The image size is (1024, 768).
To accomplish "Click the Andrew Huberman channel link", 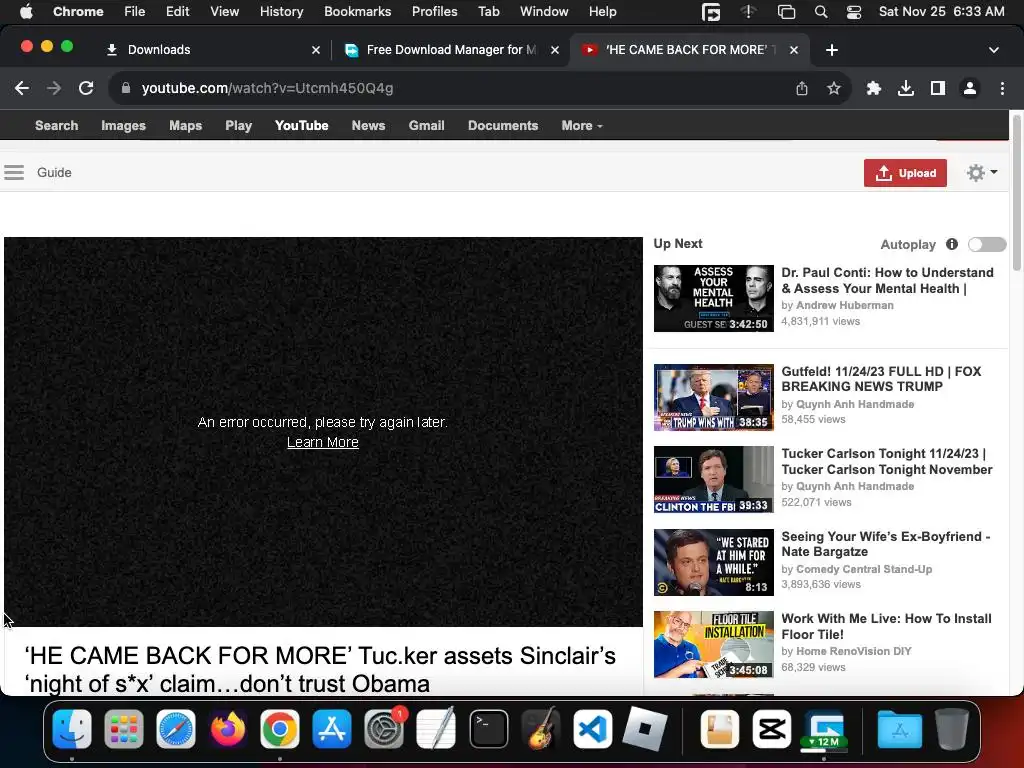I will [844, 305].
